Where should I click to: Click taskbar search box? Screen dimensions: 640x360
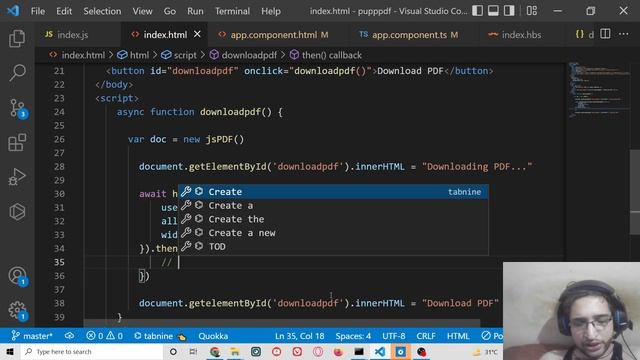[x=91, y=351]
